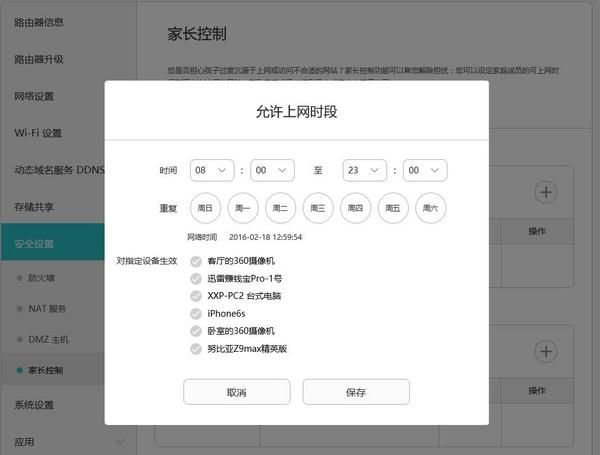600x455 pixels.
Task: Check the 卧室的360摄像机 device checkbox
Action: click(x=196, y=331)
